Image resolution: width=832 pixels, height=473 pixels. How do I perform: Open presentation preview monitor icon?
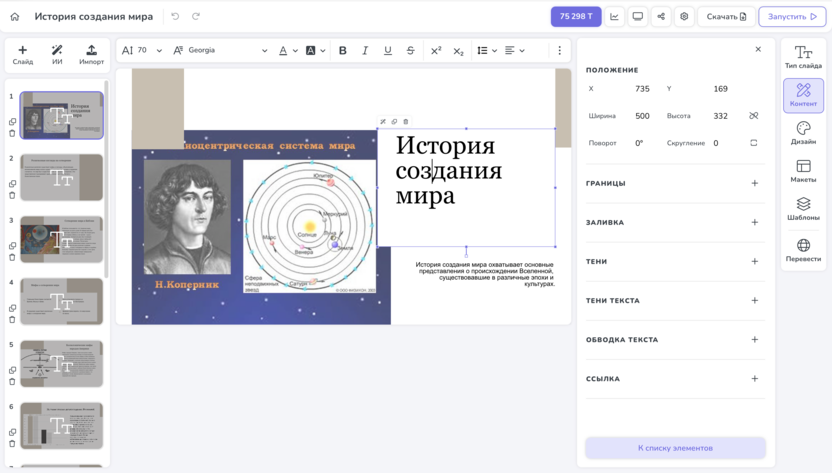pos(638,16)
